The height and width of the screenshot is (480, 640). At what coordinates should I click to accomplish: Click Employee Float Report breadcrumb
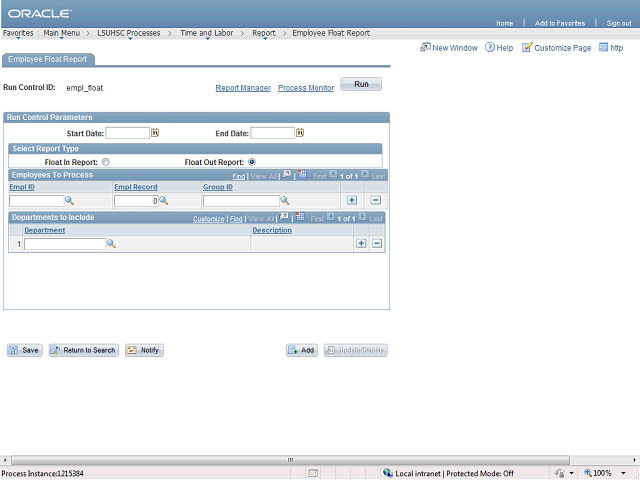(x=331, y=33)
